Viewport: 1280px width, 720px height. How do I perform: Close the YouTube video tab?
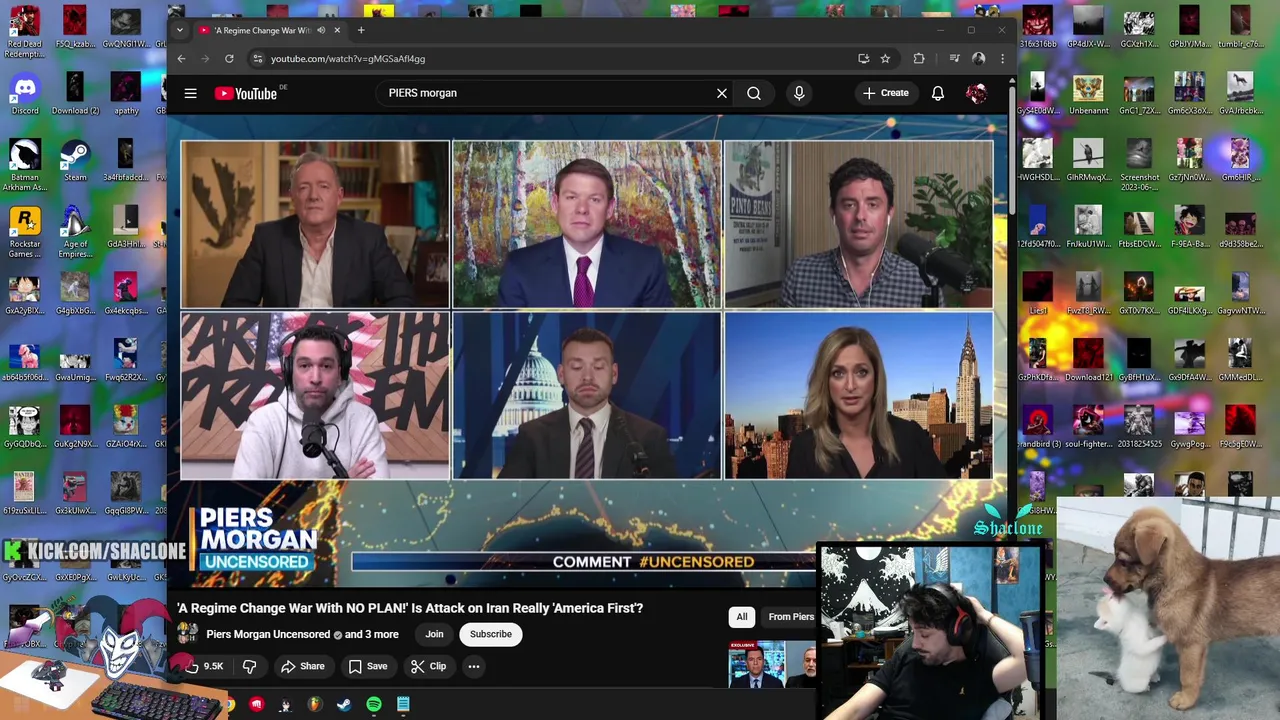pos(337,30)
